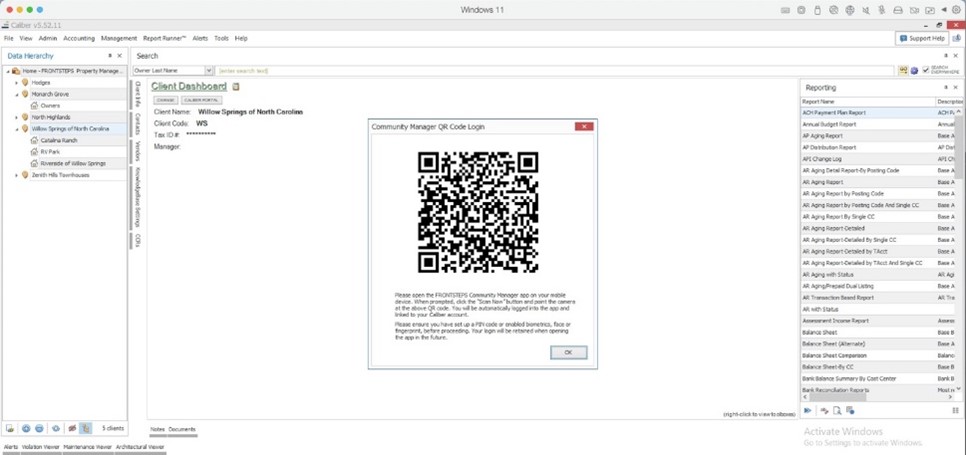Click the Client Dashboard heading link
This screenshot has height=455, width=966.
pyautogui.click(x=189, y=87)
